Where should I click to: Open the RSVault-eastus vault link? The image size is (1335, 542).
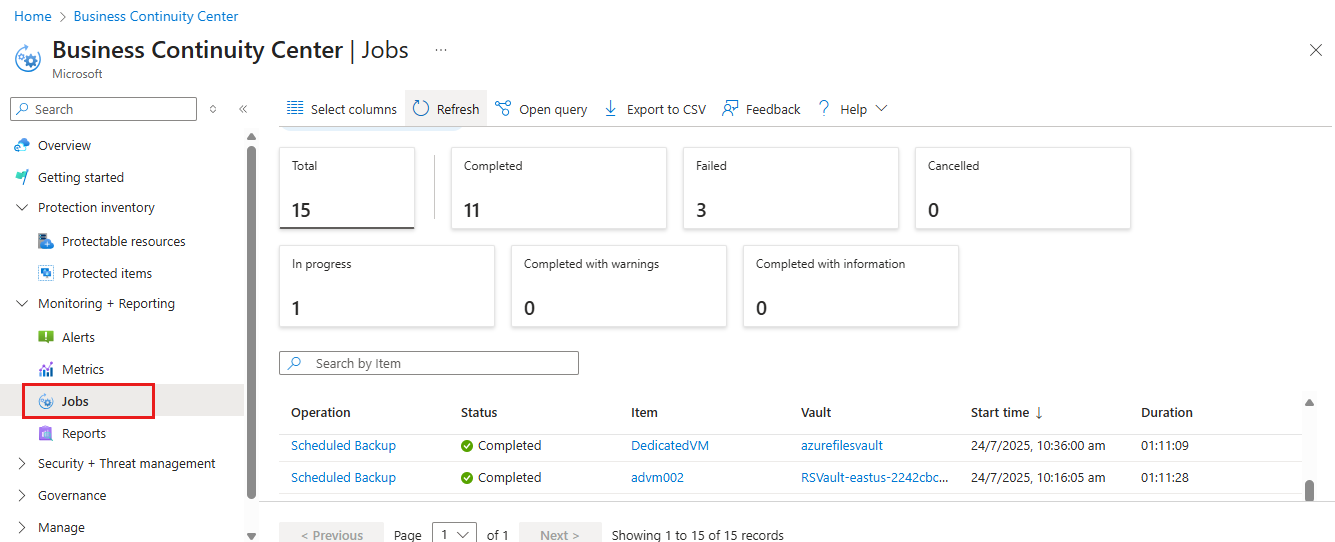875,478
